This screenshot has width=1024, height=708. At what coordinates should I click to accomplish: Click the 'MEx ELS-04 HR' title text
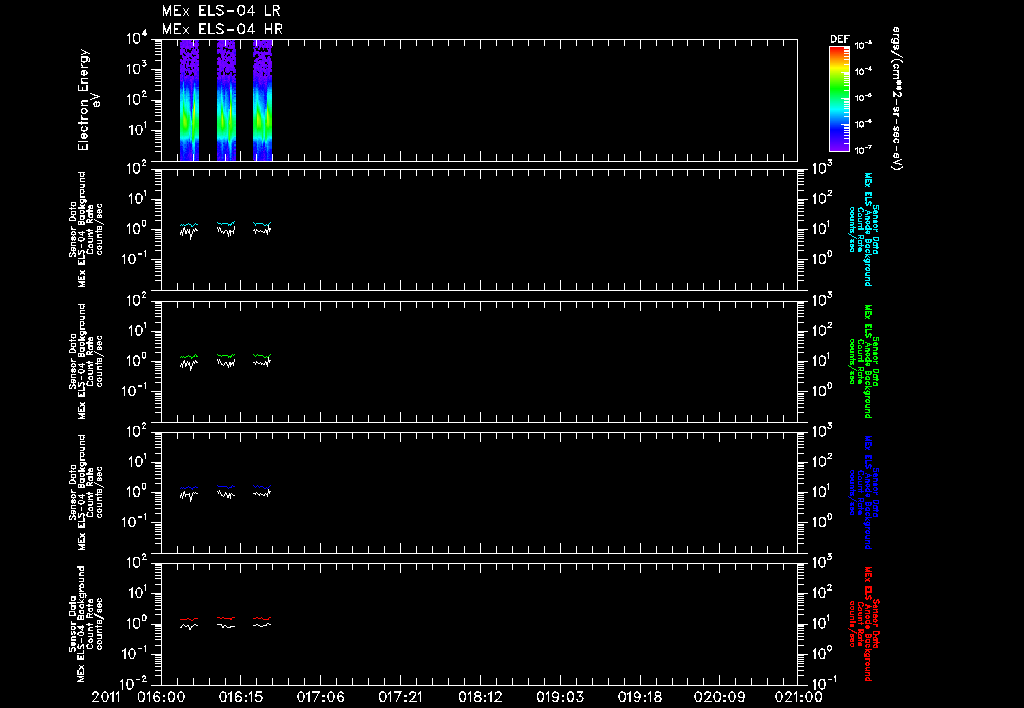coord(222,29)
